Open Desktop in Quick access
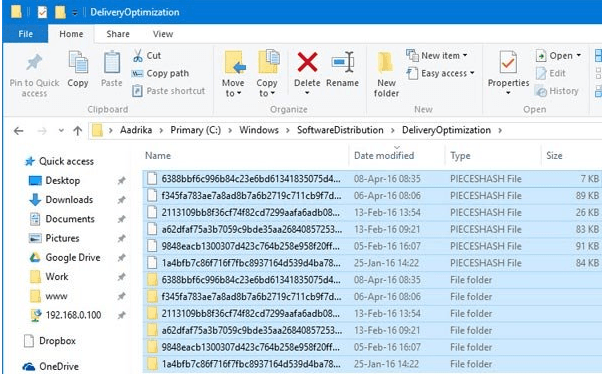 [x=55, y=180]
